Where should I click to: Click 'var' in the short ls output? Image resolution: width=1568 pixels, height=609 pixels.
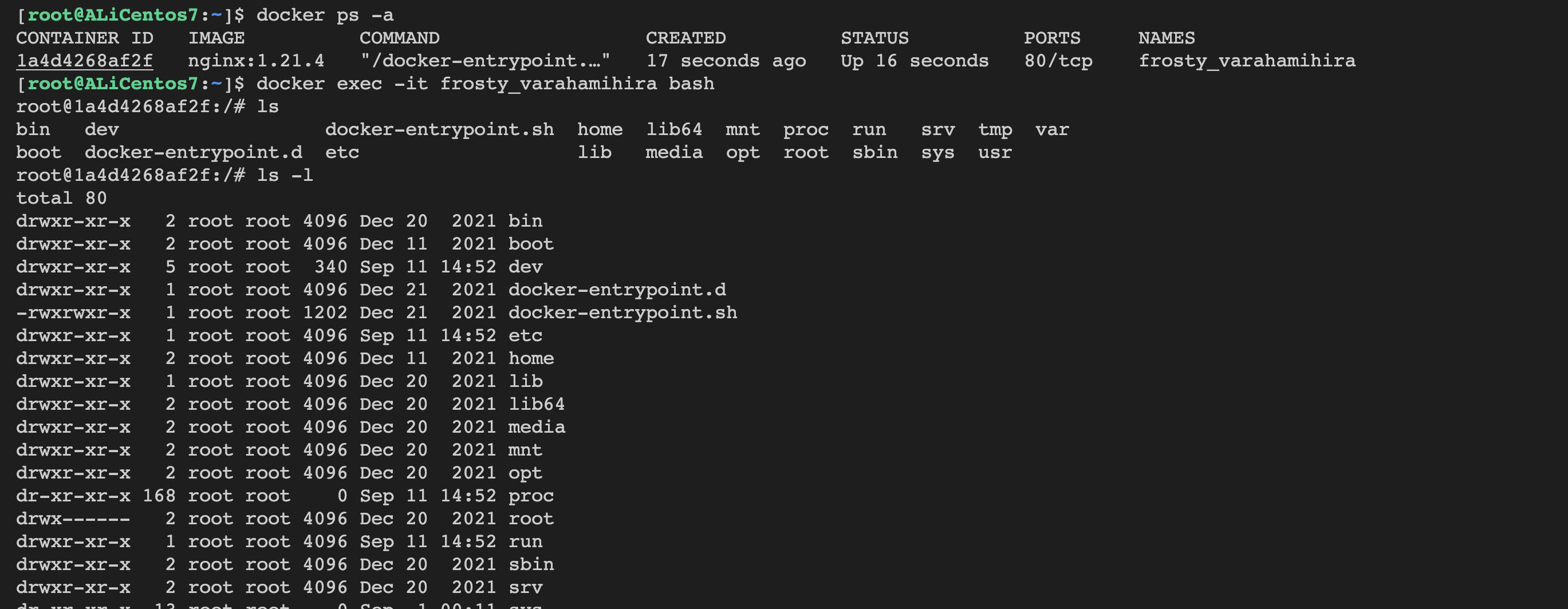pos(1051,129)
